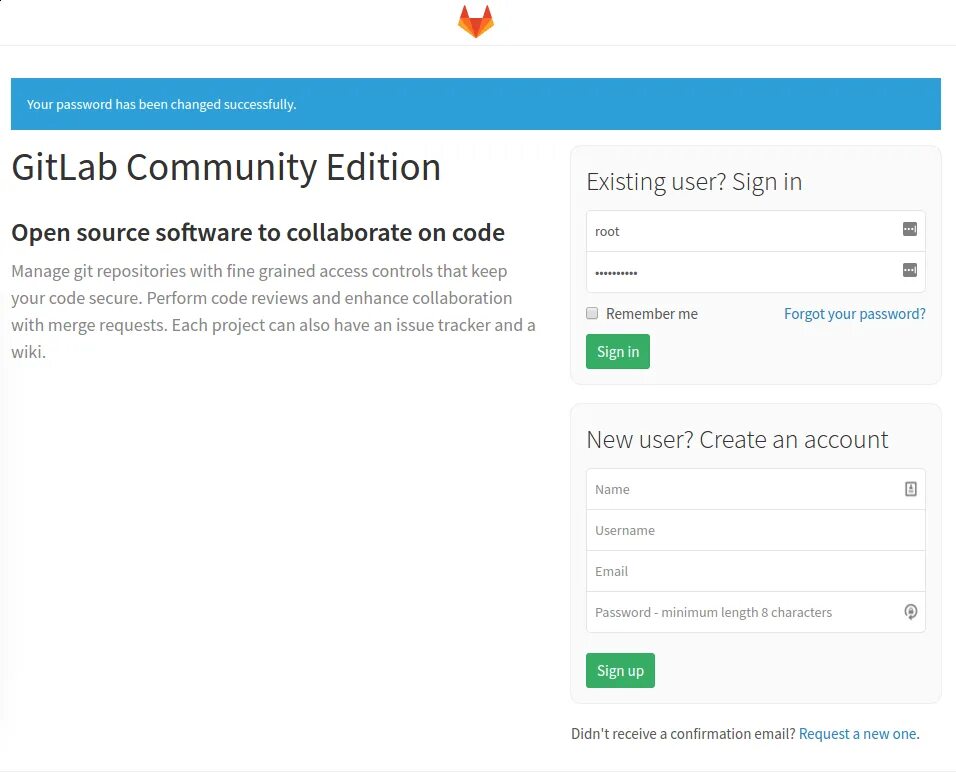This screenshot has width=956, height=774.
Task: Focus the Password minimum length 8 characters field
Action: pyautogui.click(x=755, y=612)
